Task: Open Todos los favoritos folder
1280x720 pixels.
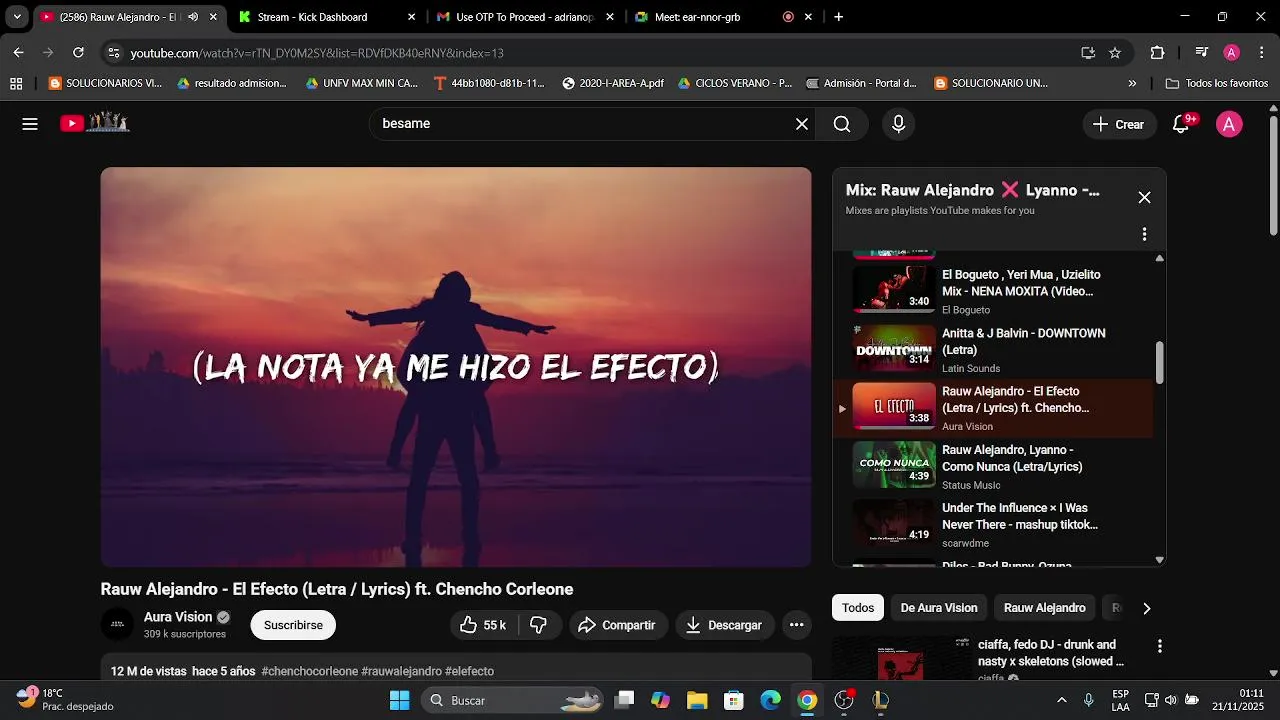Action: point(1216,83)
